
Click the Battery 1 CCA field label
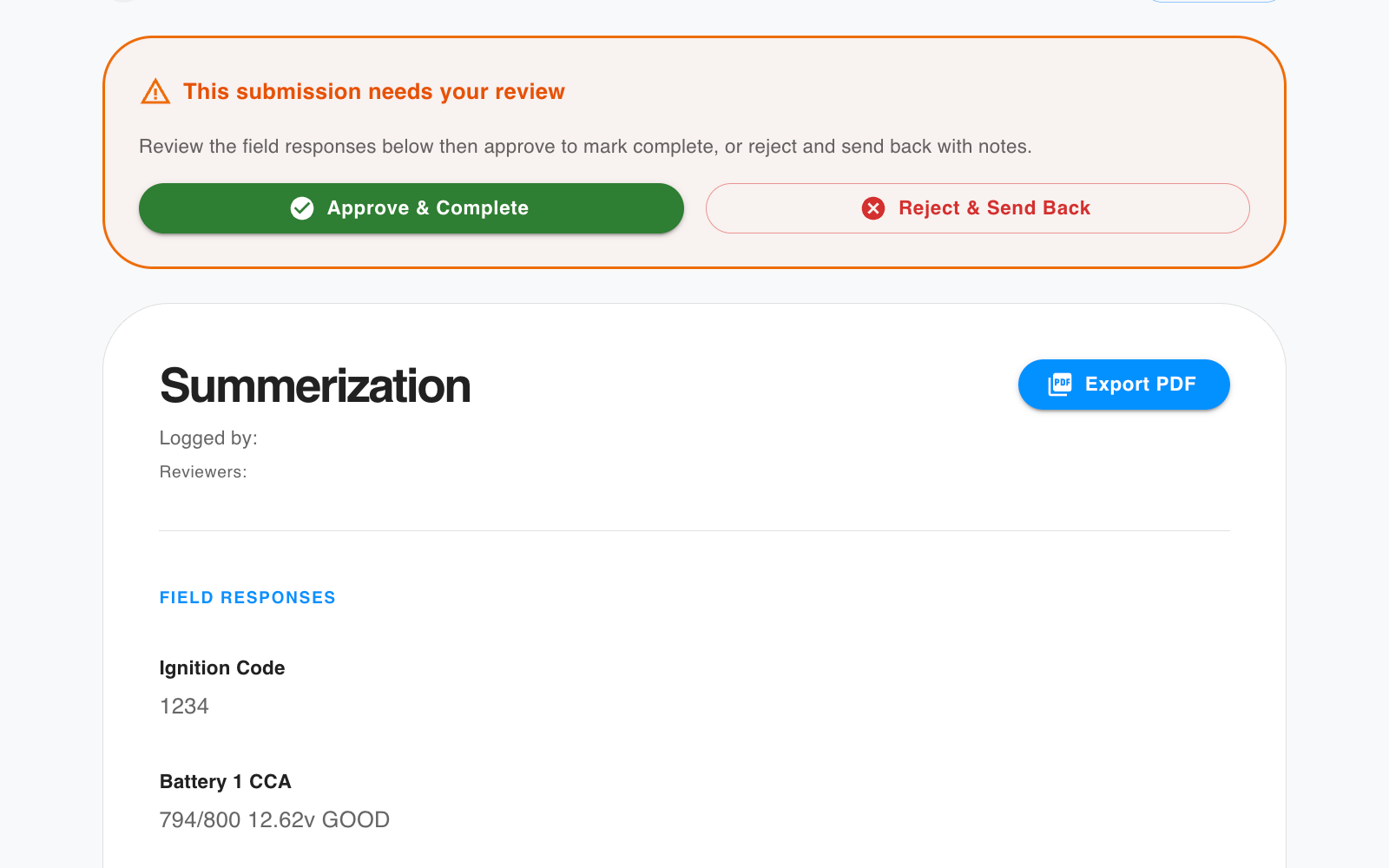click(x=225, y=781)
